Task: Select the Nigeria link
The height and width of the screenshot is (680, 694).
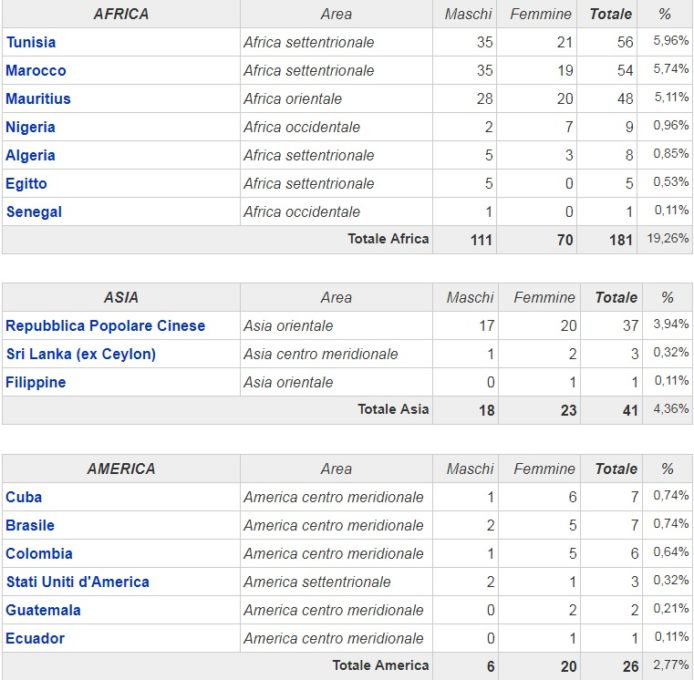Action: coord(30,127)
